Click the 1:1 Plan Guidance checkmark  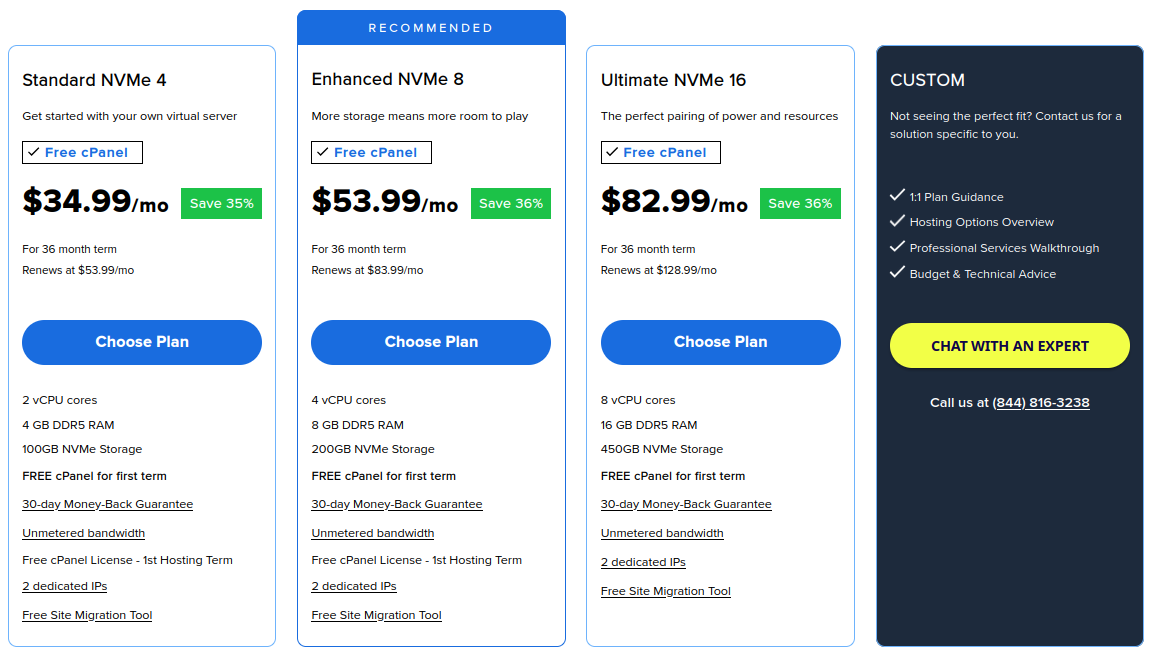click(897, 196)
